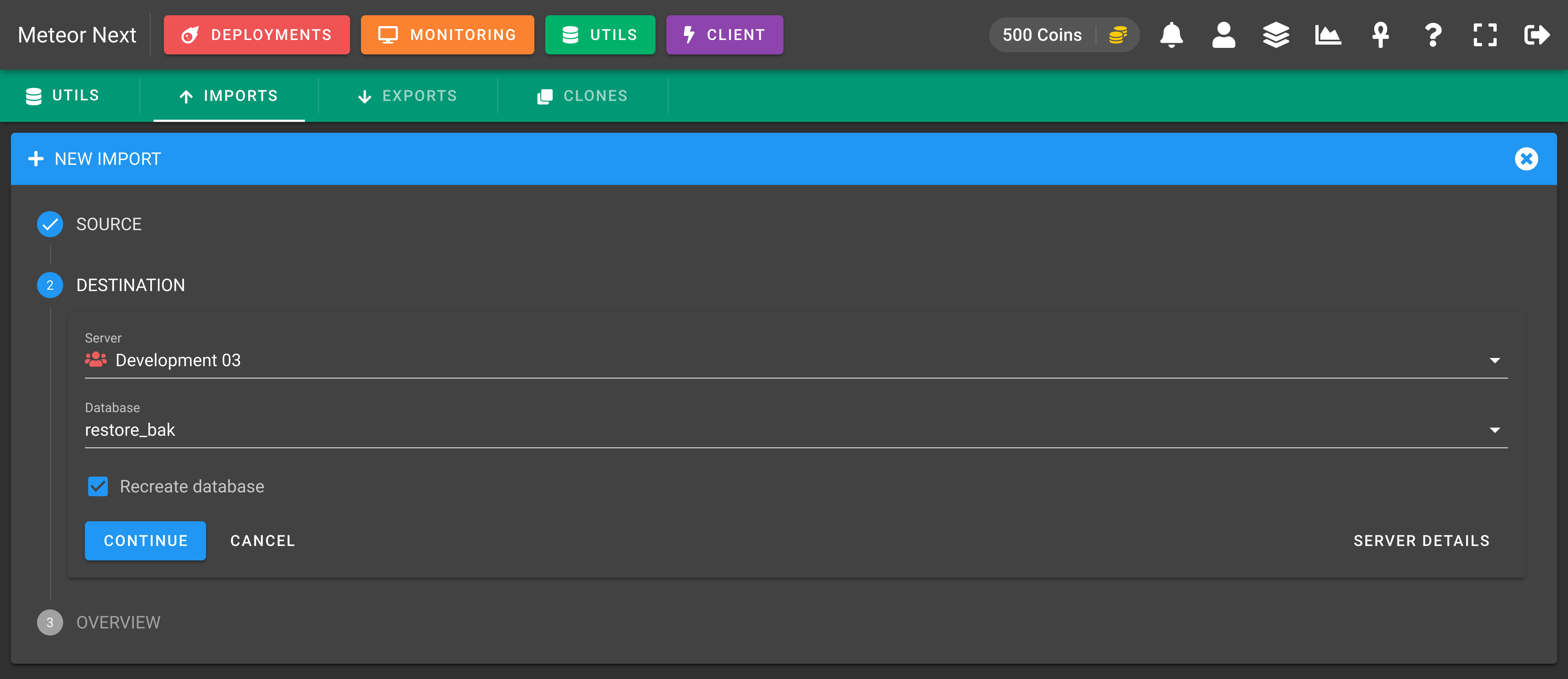Open Server Details
The height and width of the screenshot is (679, 1568).
point(1422,540)
